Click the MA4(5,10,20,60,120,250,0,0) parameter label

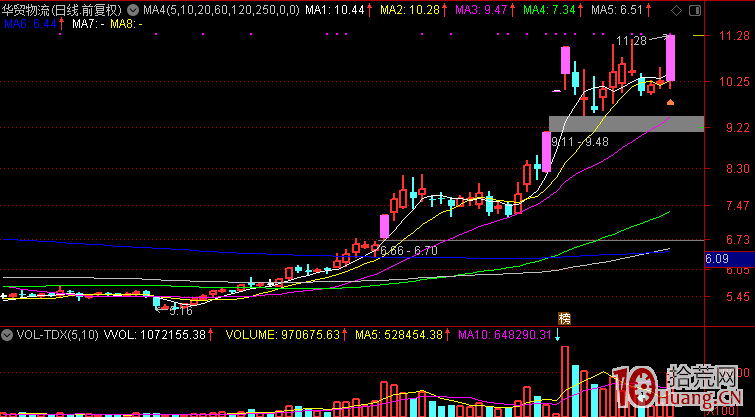[x=221, y=10]
